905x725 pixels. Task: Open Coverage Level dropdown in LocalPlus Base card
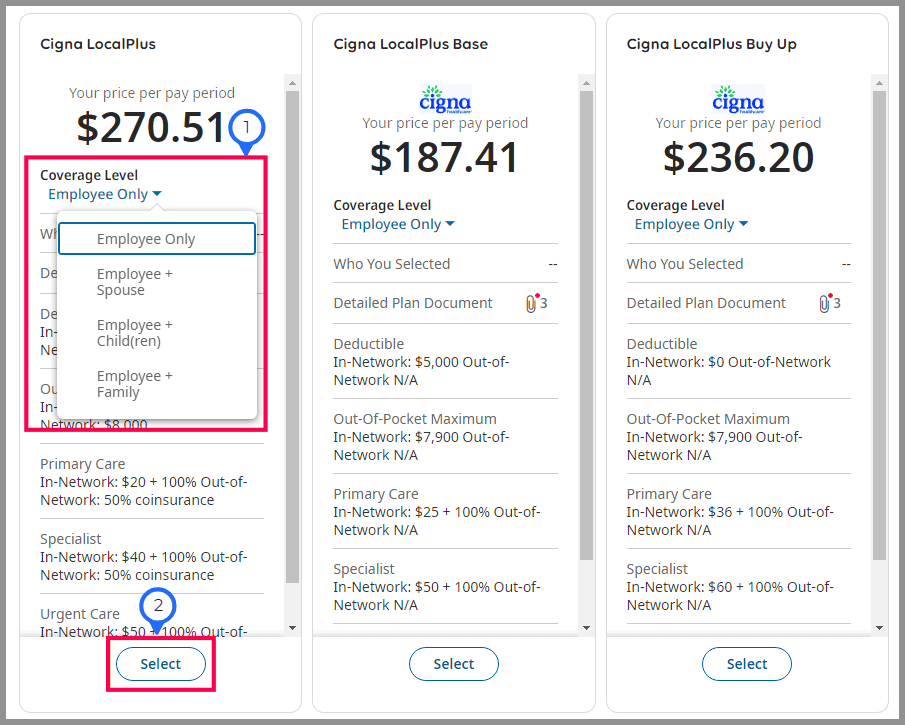click(x=398, y=225)
